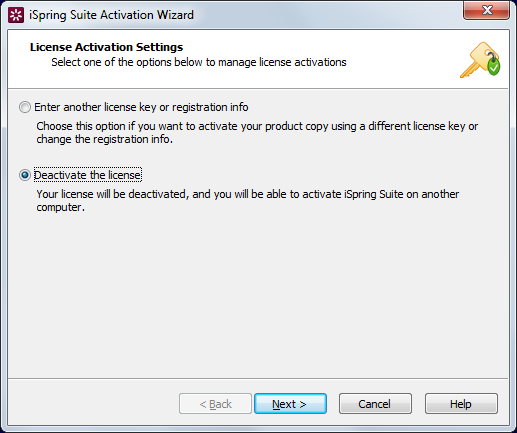Select the Enter another license key radio button
Viewport: 517px width, 433px height.
coord(25,107)
